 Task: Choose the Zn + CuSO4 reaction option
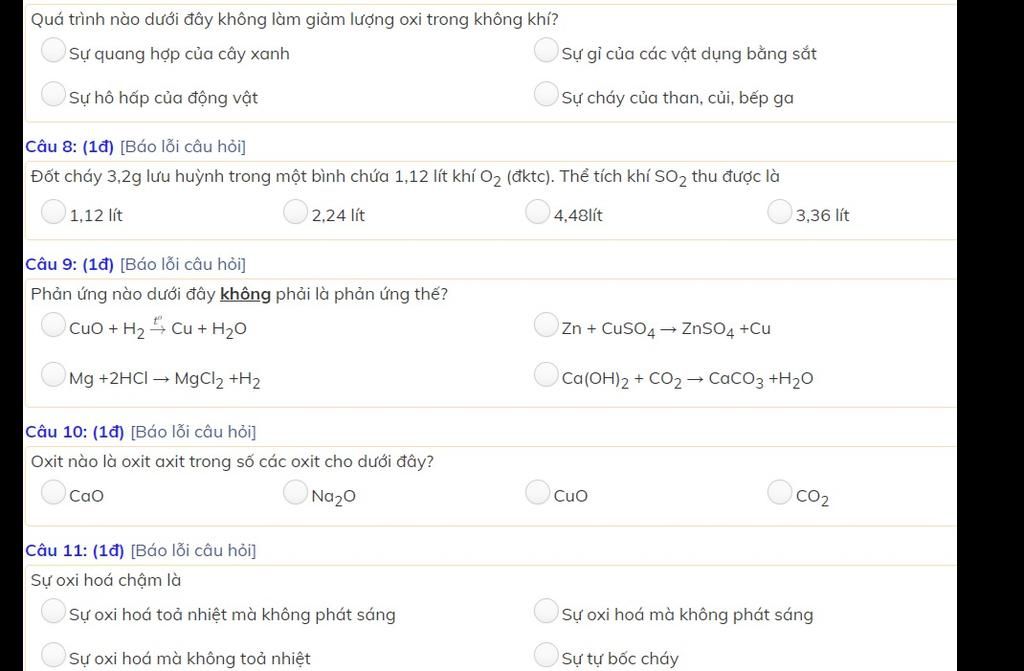click(x=546, y=326)
